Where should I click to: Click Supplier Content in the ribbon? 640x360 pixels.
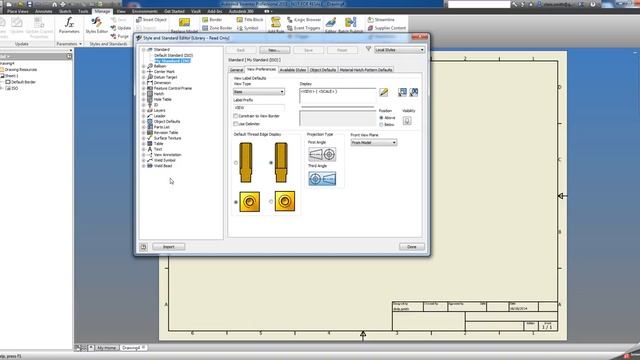point(387,28)
